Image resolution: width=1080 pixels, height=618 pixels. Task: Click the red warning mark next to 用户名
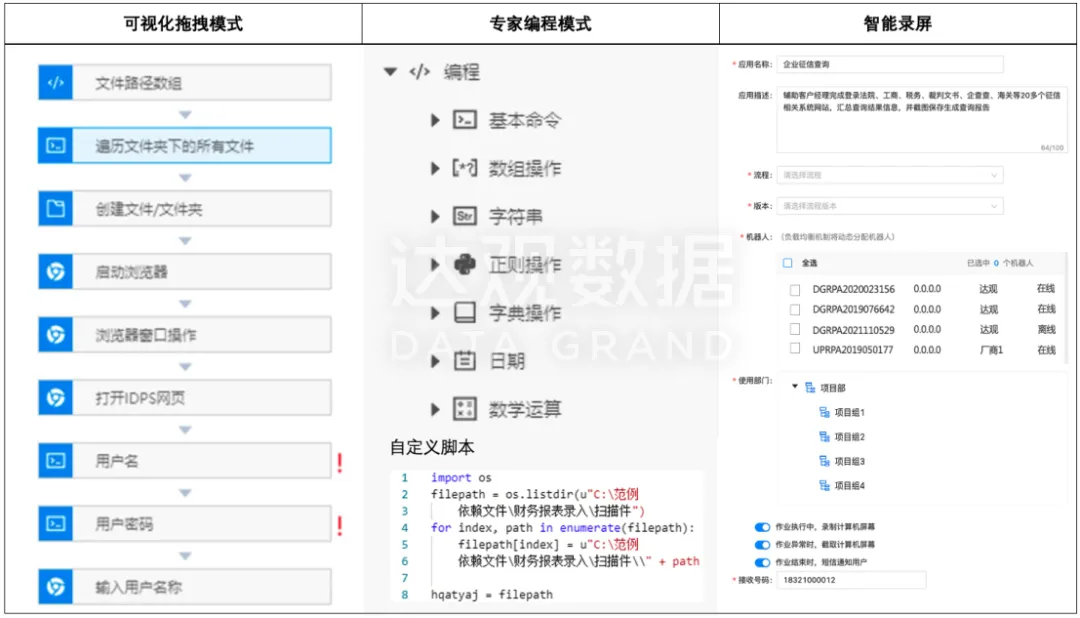[340, 462]
